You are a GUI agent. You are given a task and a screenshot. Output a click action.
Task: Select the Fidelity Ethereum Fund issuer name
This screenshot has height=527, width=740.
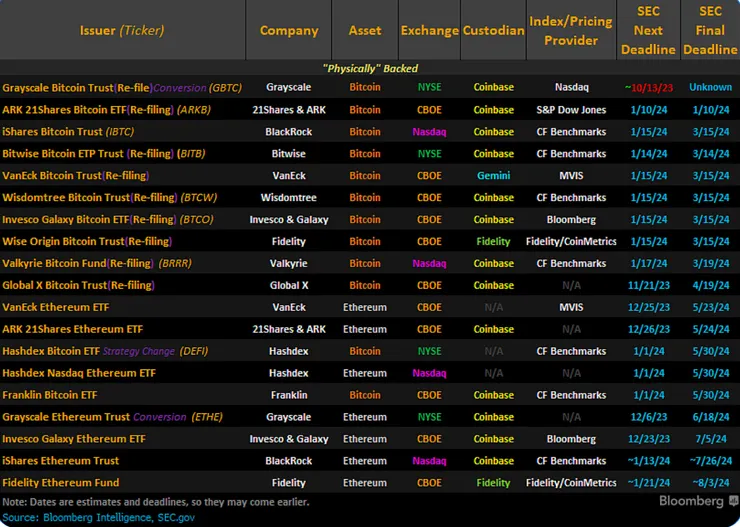click(60, 483)
